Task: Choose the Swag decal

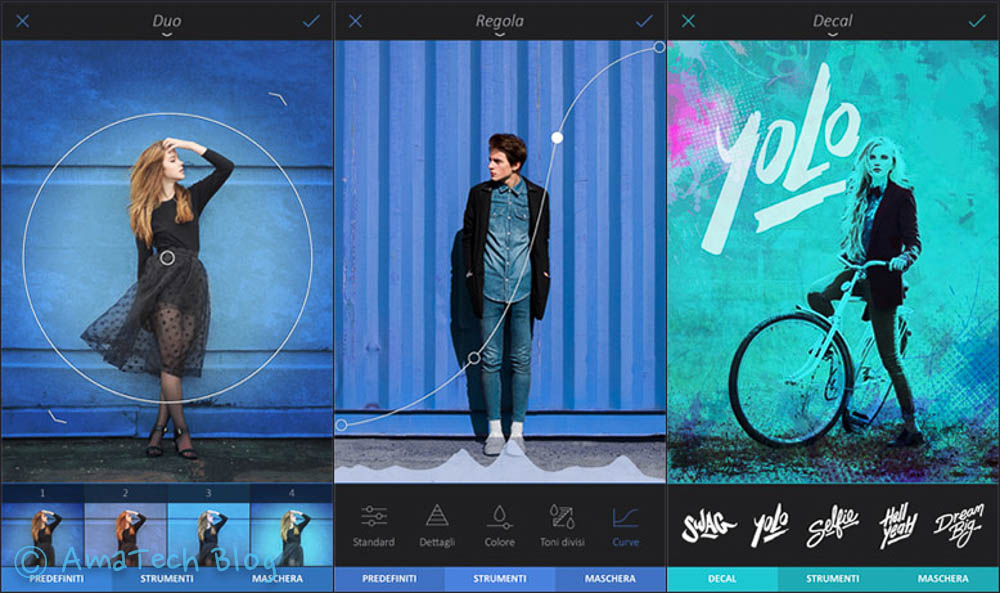Action: (x=708, y=526)
